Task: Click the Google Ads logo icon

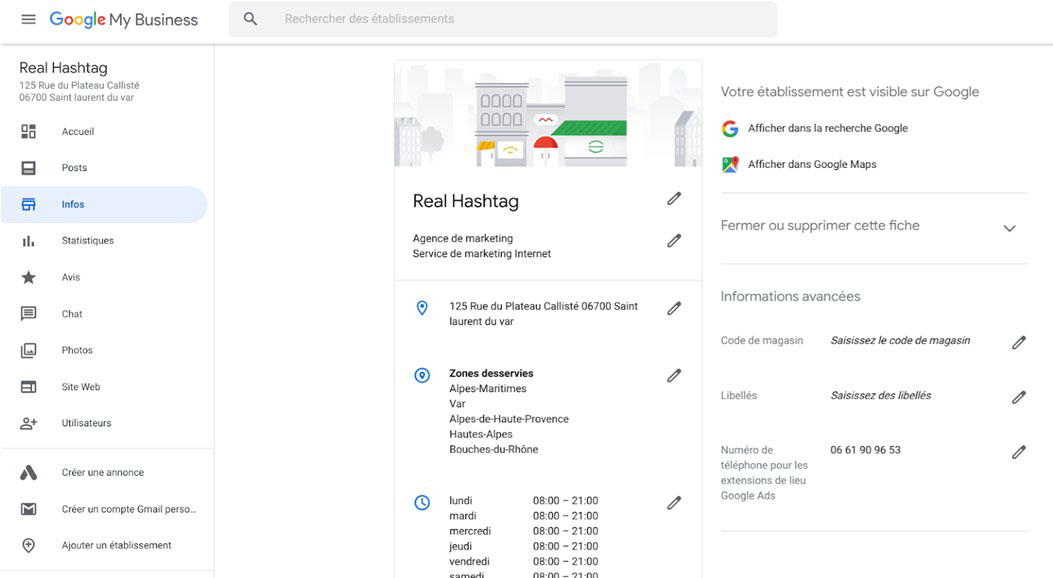Action: click(28, 473)
